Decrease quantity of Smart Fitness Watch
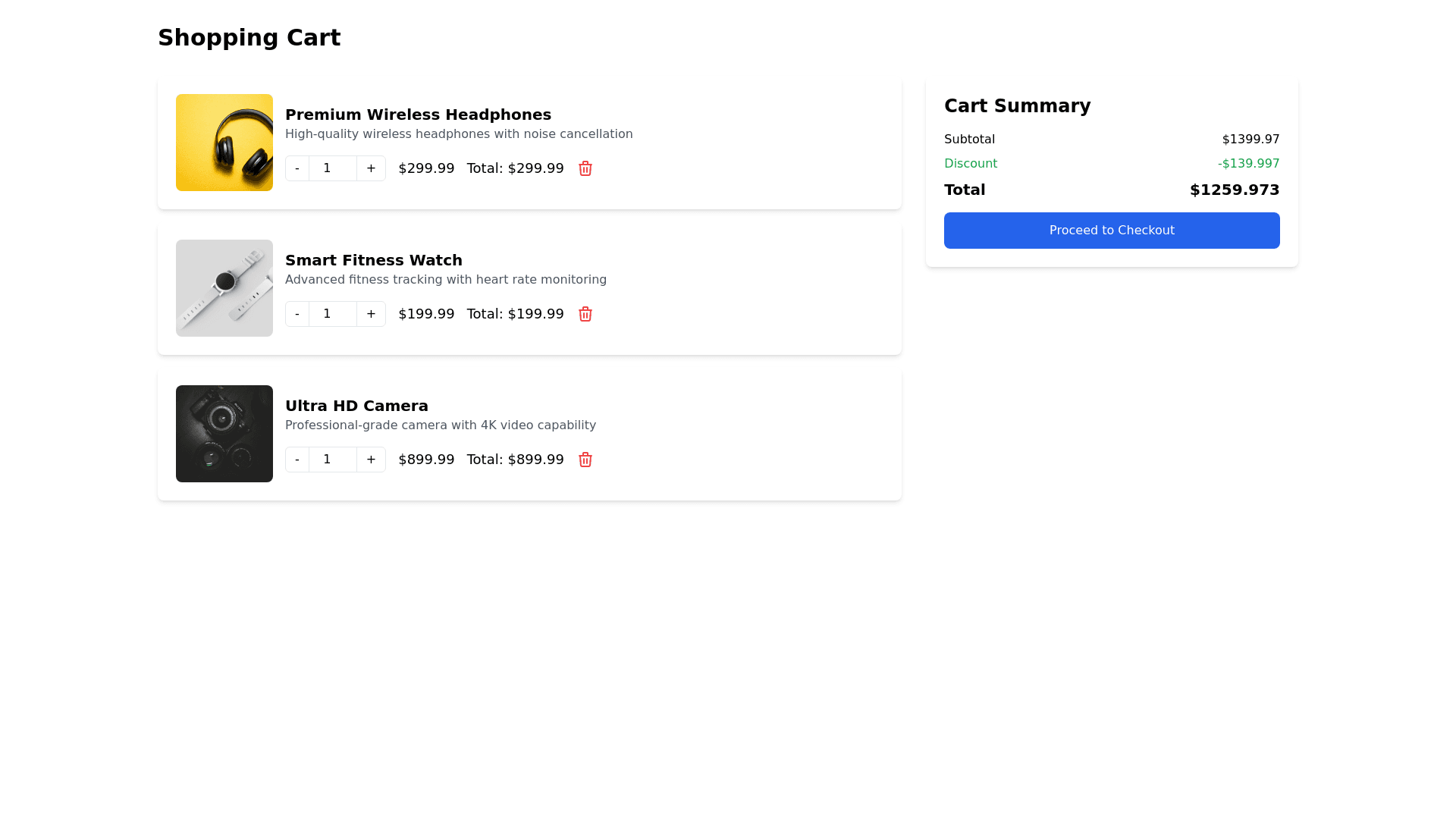Screen dimensions: 1456x819 pyautogui.click(x=297, y=314)
